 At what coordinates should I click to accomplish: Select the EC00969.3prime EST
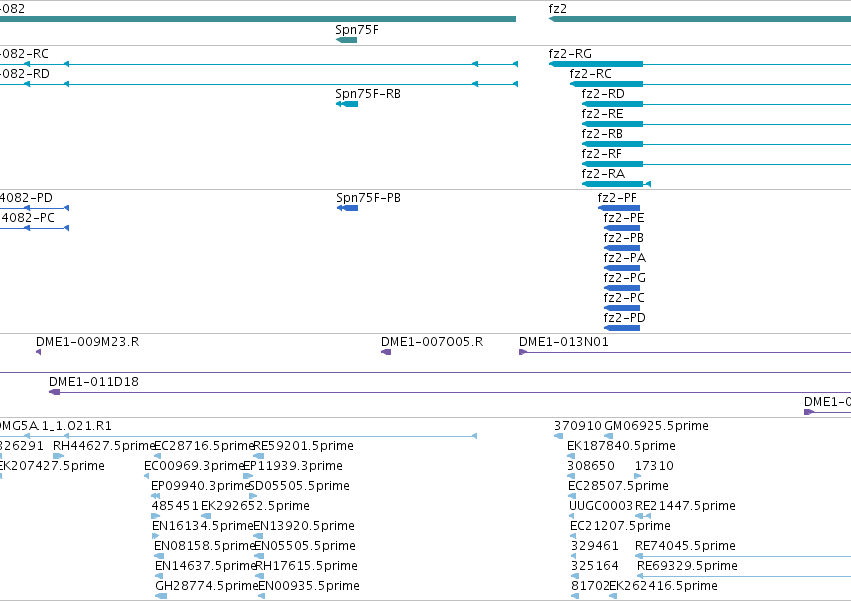[147, 476]
